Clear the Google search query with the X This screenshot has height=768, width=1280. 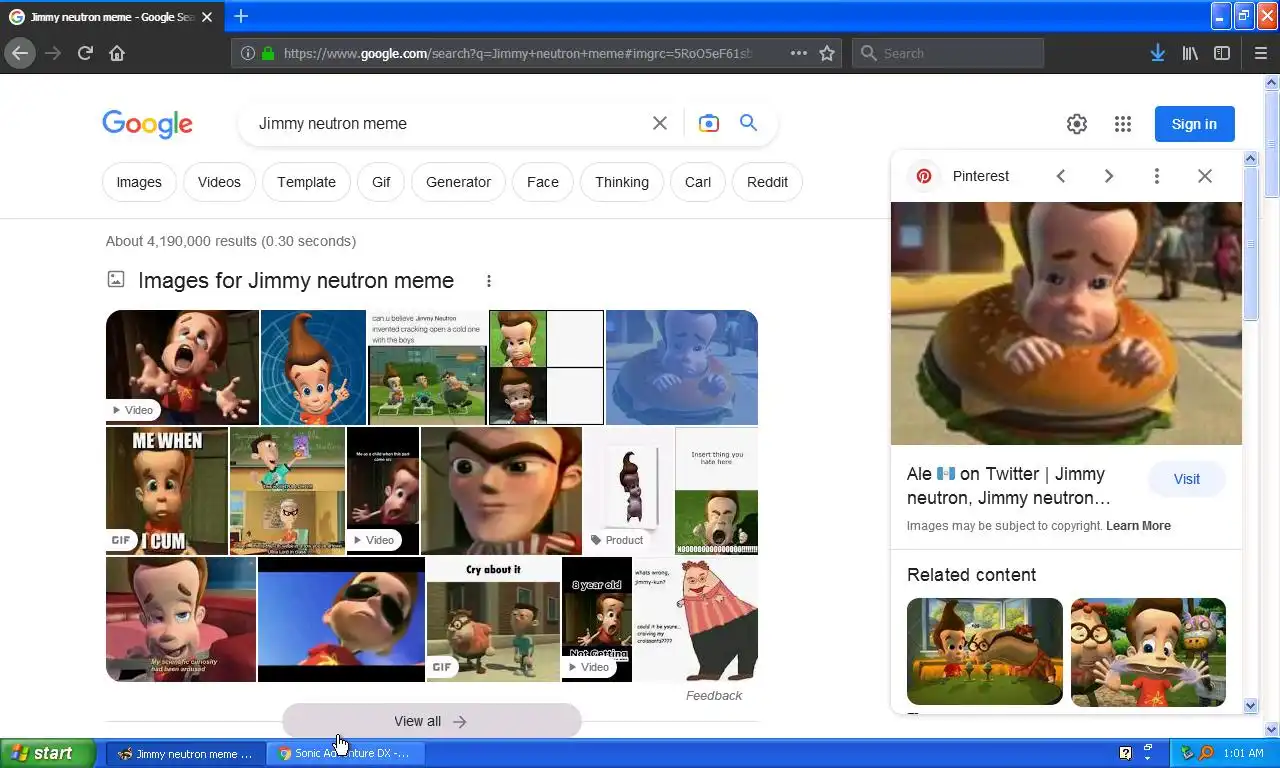click(660, 123)
